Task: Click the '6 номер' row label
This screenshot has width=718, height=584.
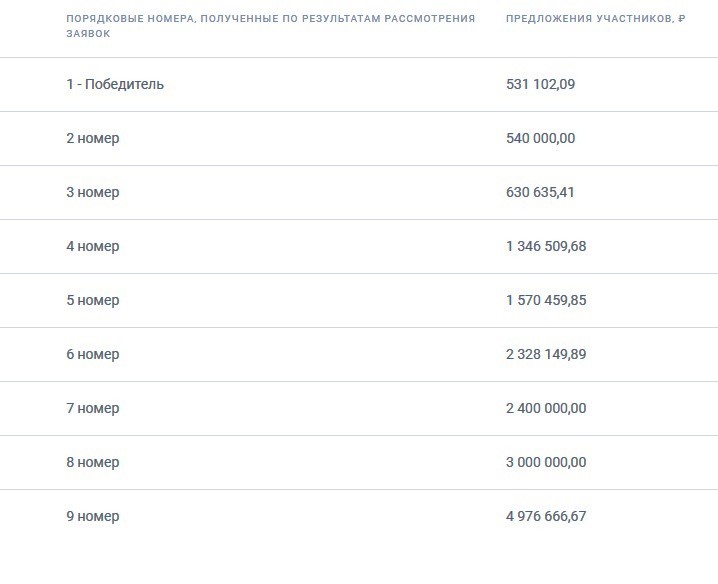Action: (x=93, y=355)
